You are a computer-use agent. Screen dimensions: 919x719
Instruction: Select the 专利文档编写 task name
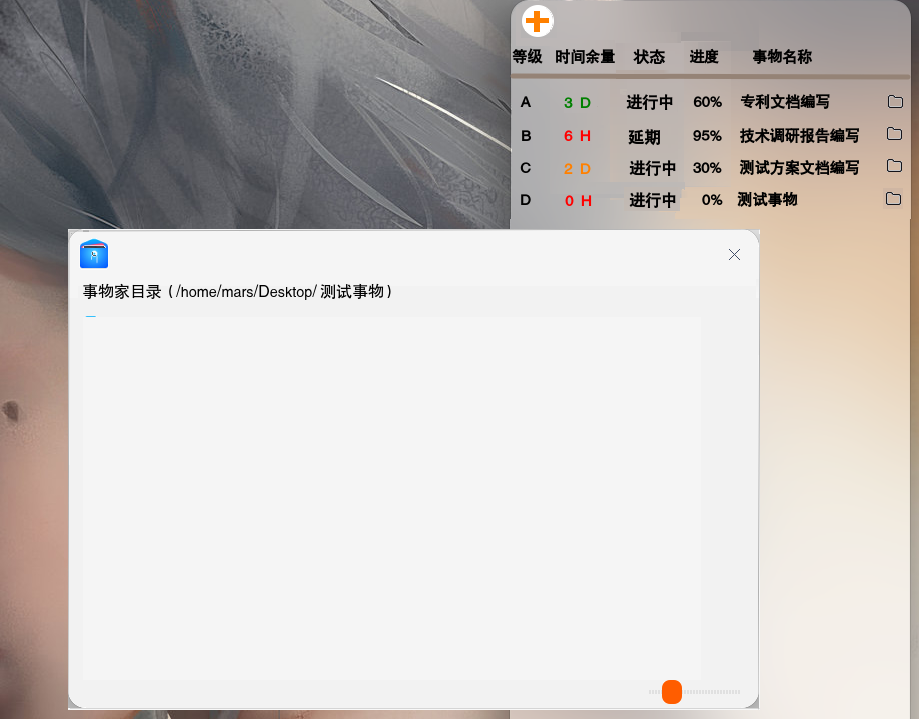(785, 102)
